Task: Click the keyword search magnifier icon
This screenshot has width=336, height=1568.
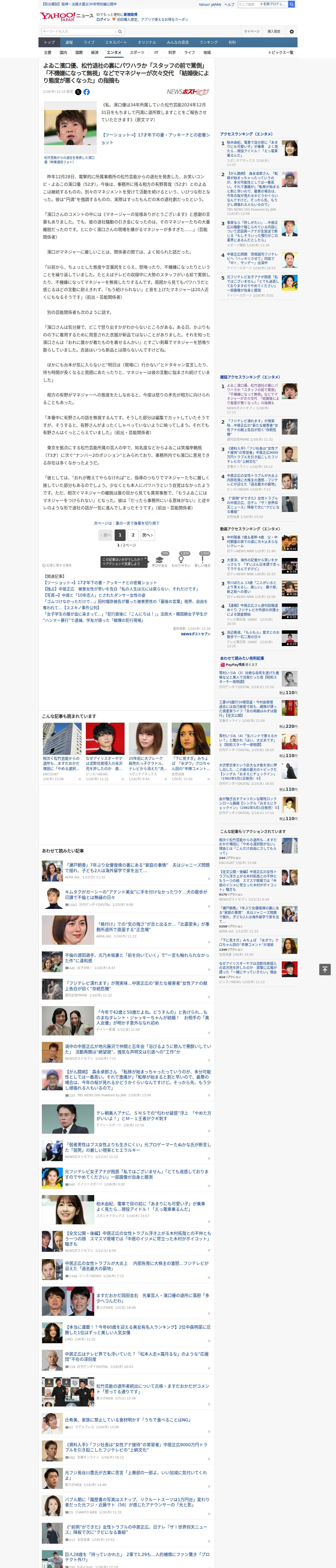Action: point(120,32)
